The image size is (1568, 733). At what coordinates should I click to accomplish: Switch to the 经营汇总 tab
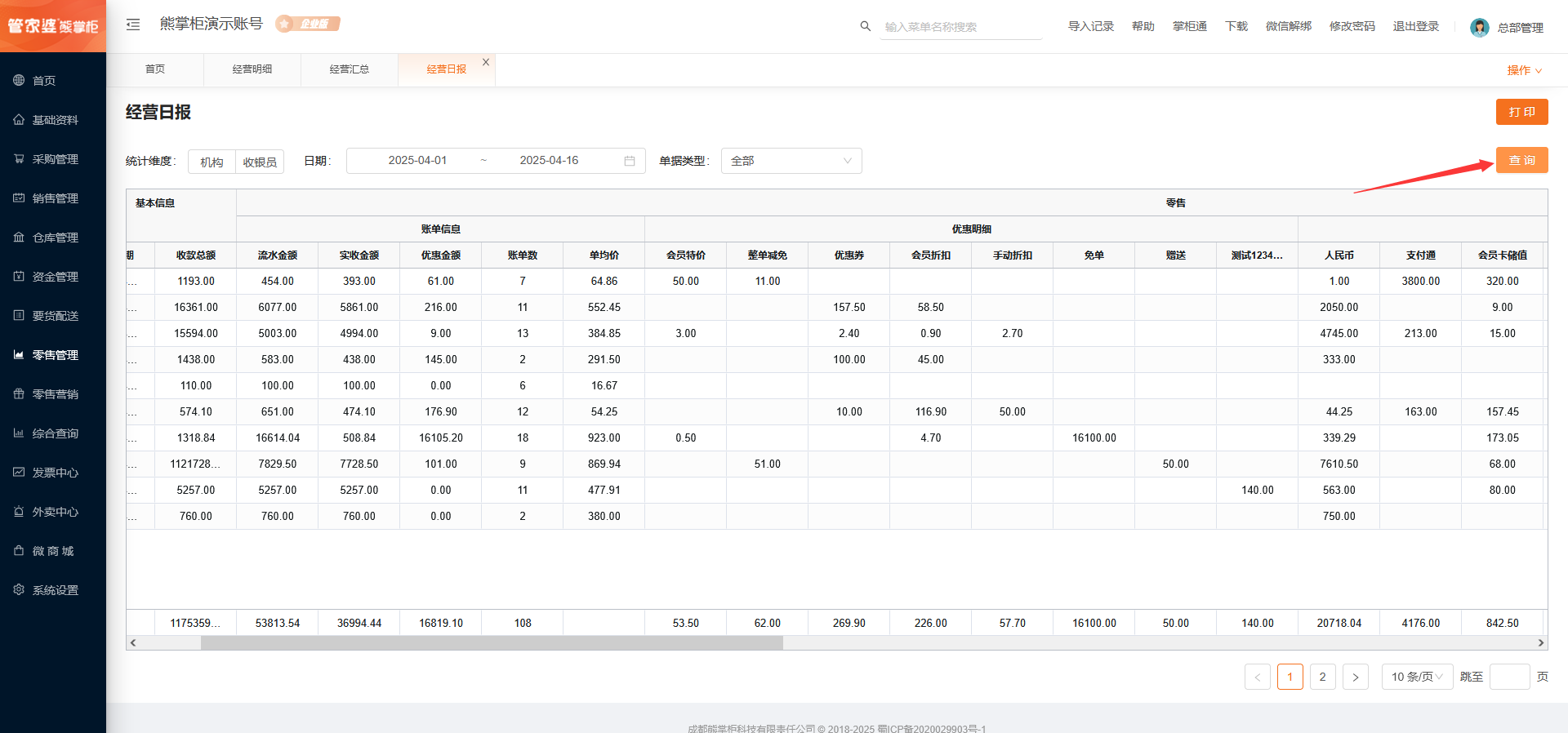pos(350,69)
